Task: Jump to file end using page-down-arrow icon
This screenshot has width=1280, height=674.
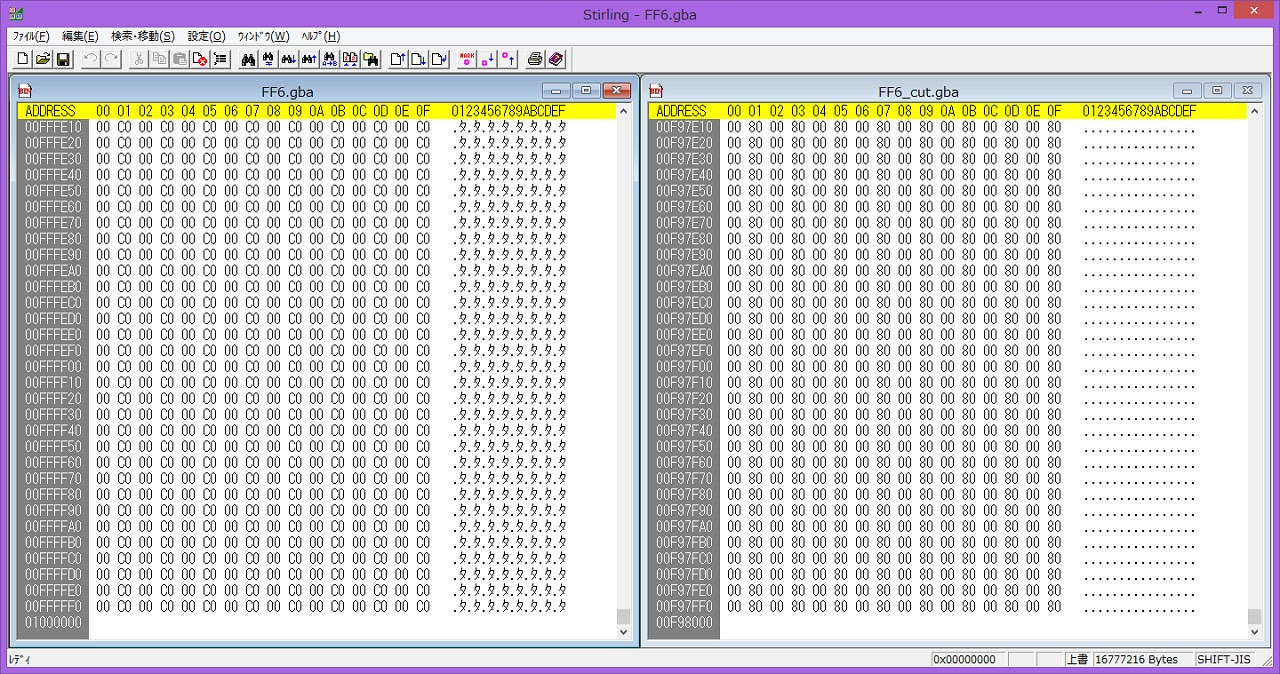Action: click(x=419, y=59)
